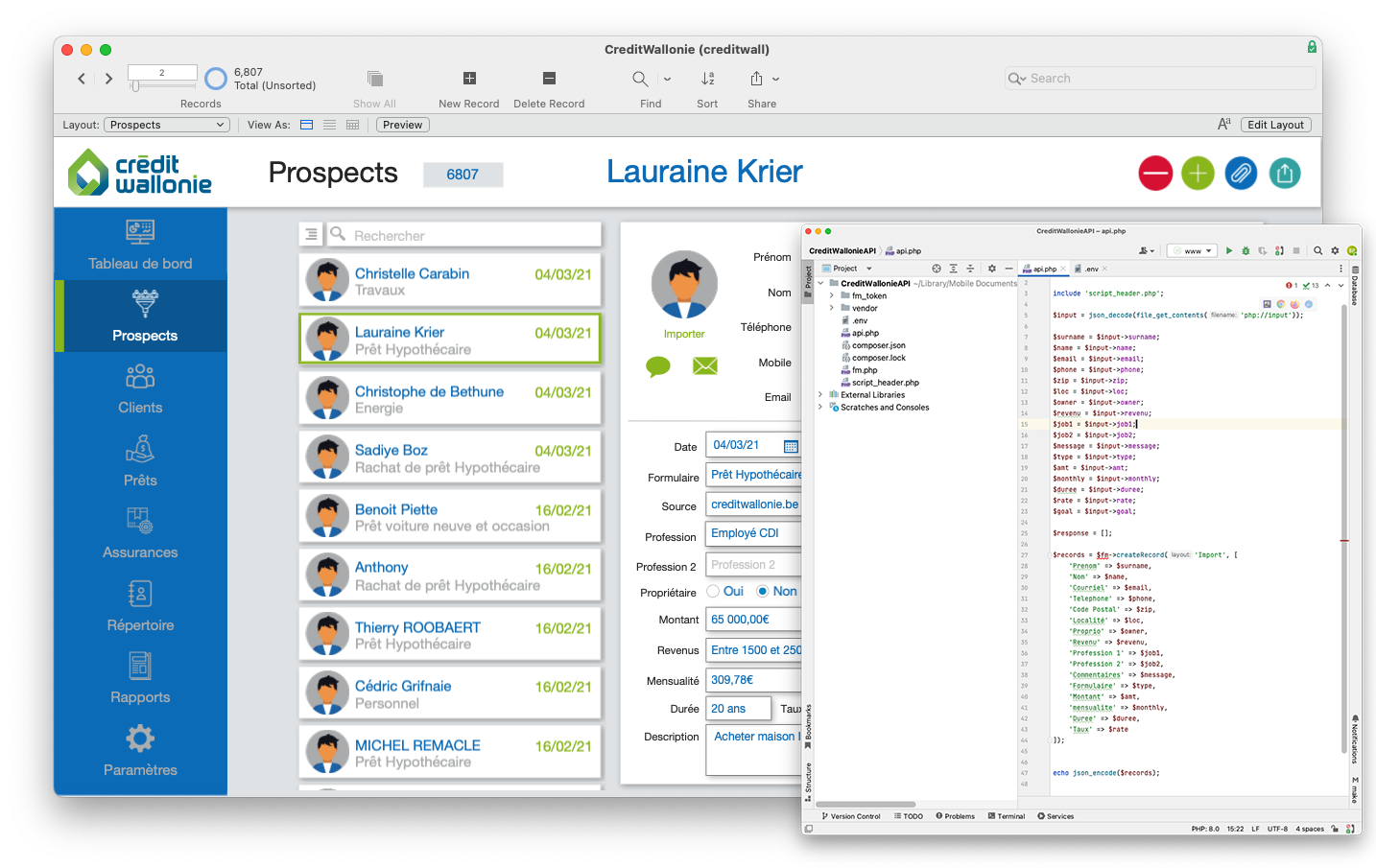Image resolution: width=1376 pixels, height=868 pixels.
Task: Expand the fm_token folder
Action: (x=832, y=295)
